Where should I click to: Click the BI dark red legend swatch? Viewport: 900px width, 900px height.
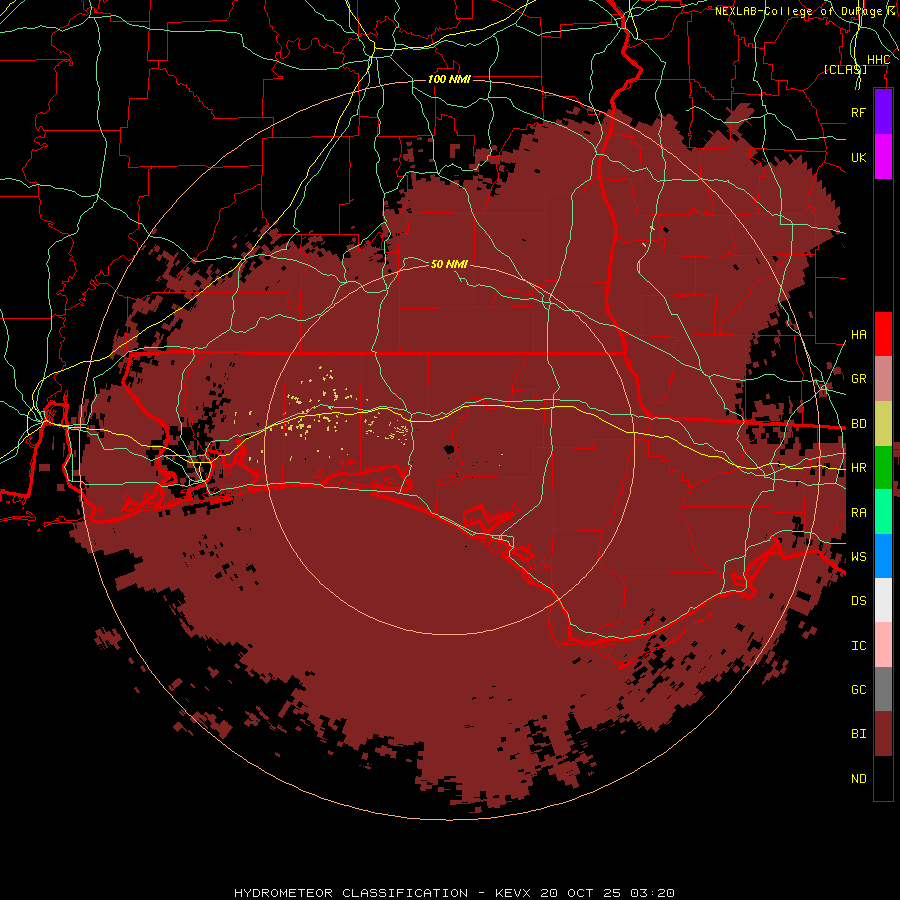pyautogui.click(x=883, y=734)
